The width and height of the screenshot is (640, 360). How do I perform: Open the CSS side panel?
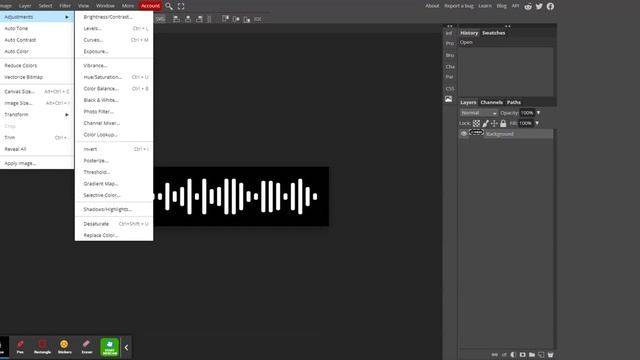coord(449,89)
